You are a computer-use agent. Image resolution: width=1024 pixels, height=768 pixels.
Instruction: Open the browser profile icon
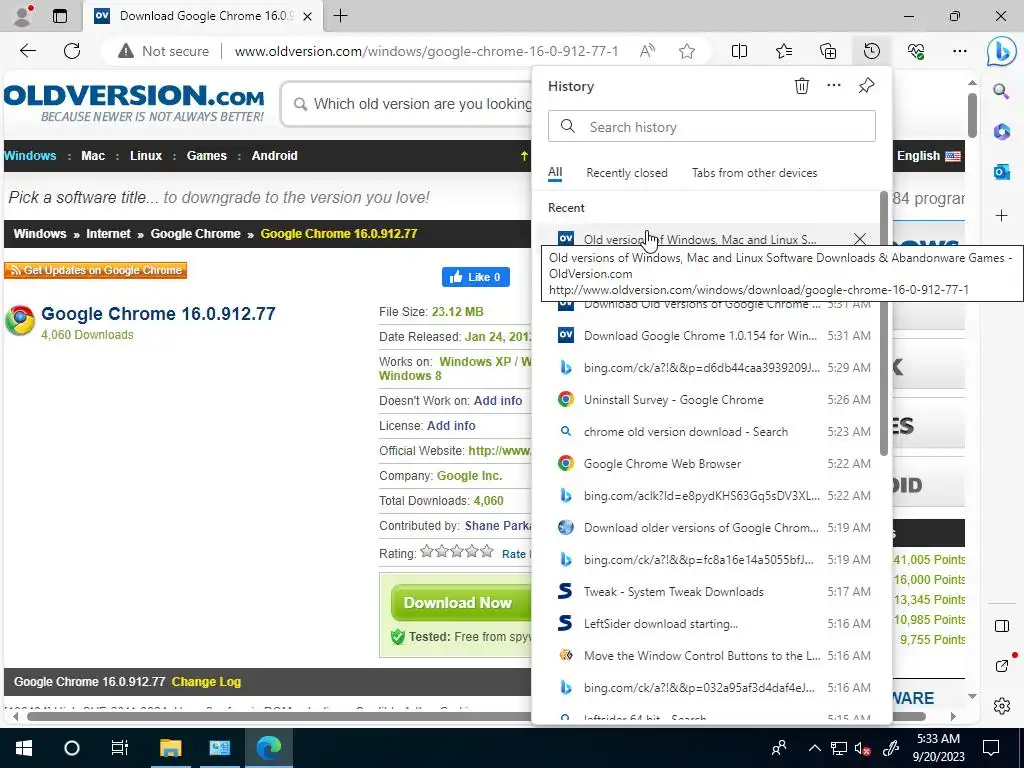(x=23, y=16)
